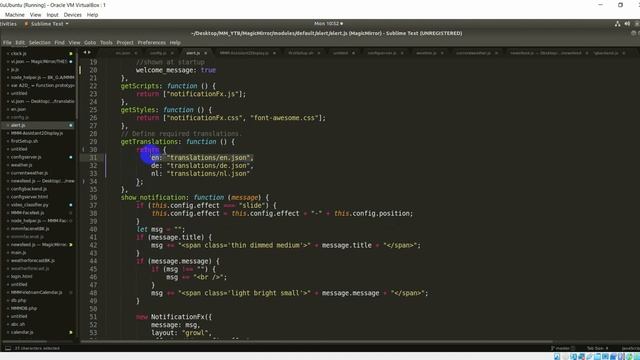The image size is (640, 360).
Task: Open the VirtualBox Machine menu
Action: [15, 15]
